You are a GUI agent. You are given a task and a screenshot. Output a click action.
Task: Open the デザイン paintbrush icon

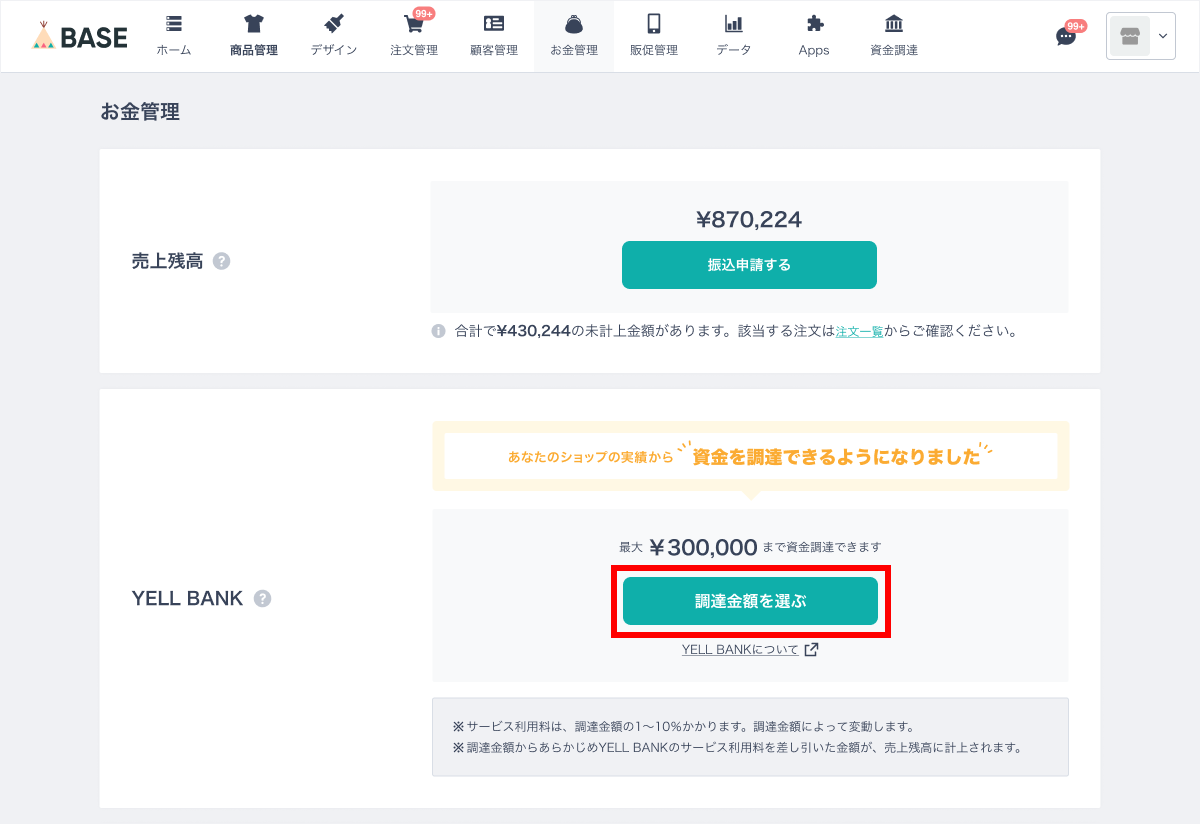(334, 24)
